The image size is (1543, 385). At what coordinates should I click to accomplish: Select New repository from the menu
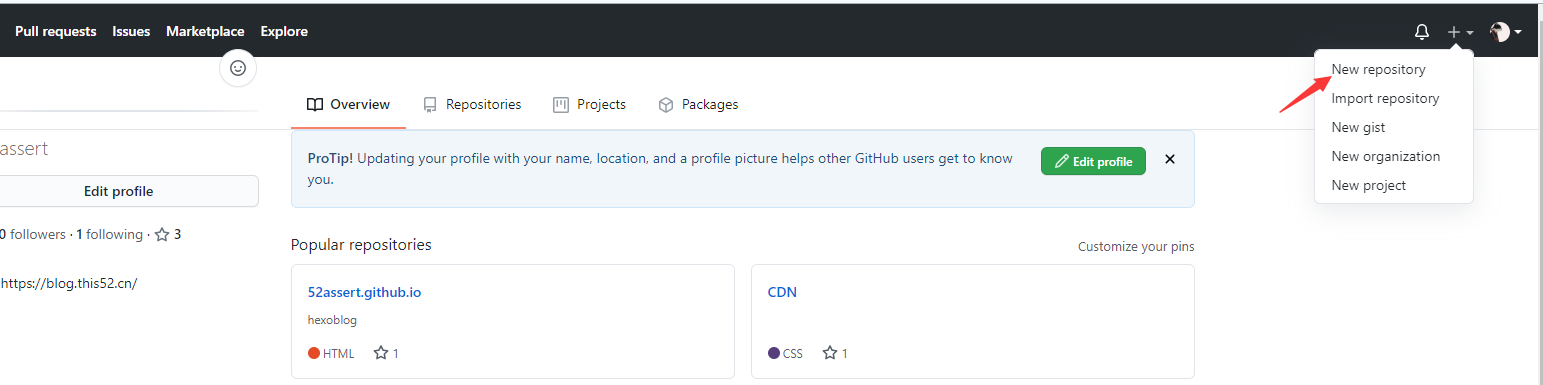pyautogui.click(x=1394, y=70)
